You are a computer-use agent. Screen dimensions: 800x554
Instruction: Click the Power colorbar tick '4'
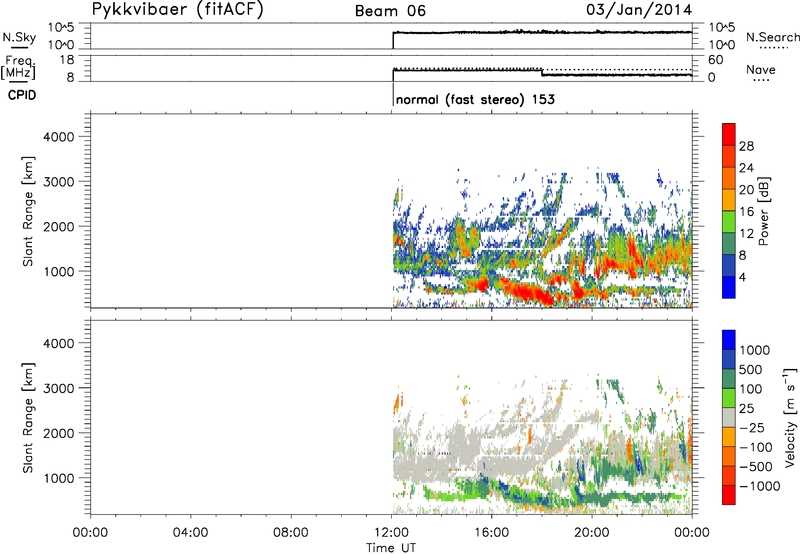point(742,277)
